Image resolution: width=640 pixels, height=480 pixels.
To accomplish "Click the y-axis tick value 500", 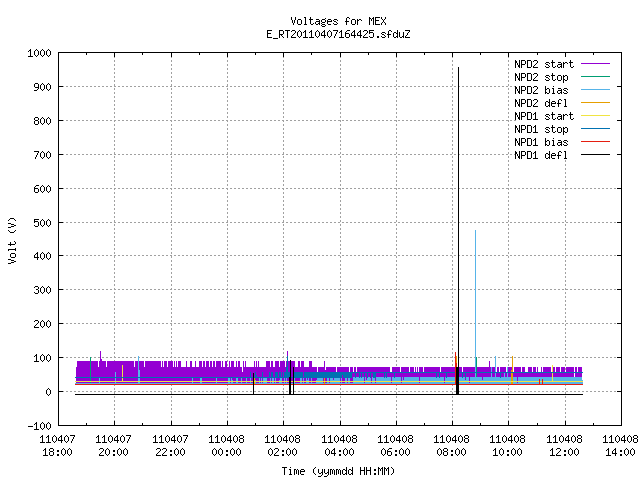I will point(42,222).
